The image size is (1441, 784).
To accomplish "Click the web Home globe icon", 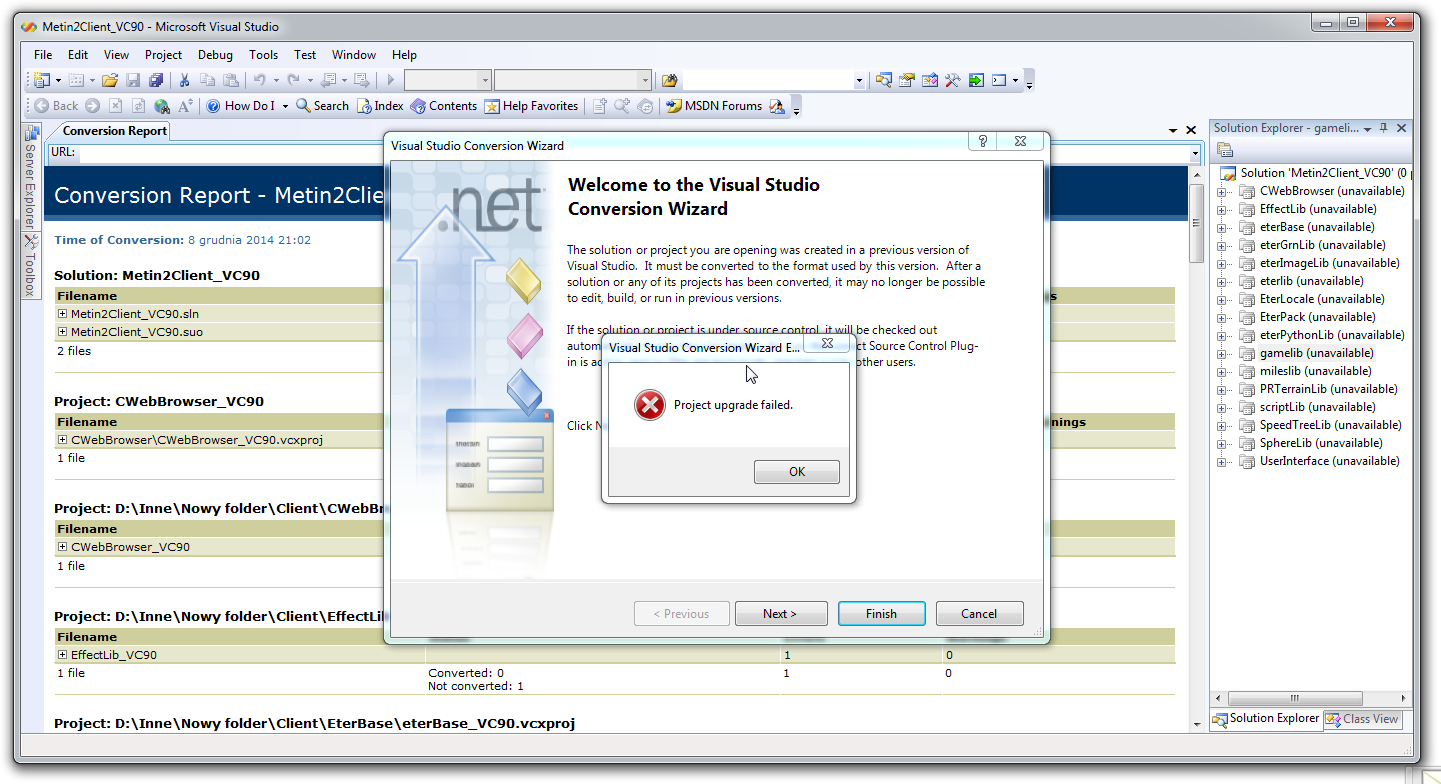I will tap(162, 106).
